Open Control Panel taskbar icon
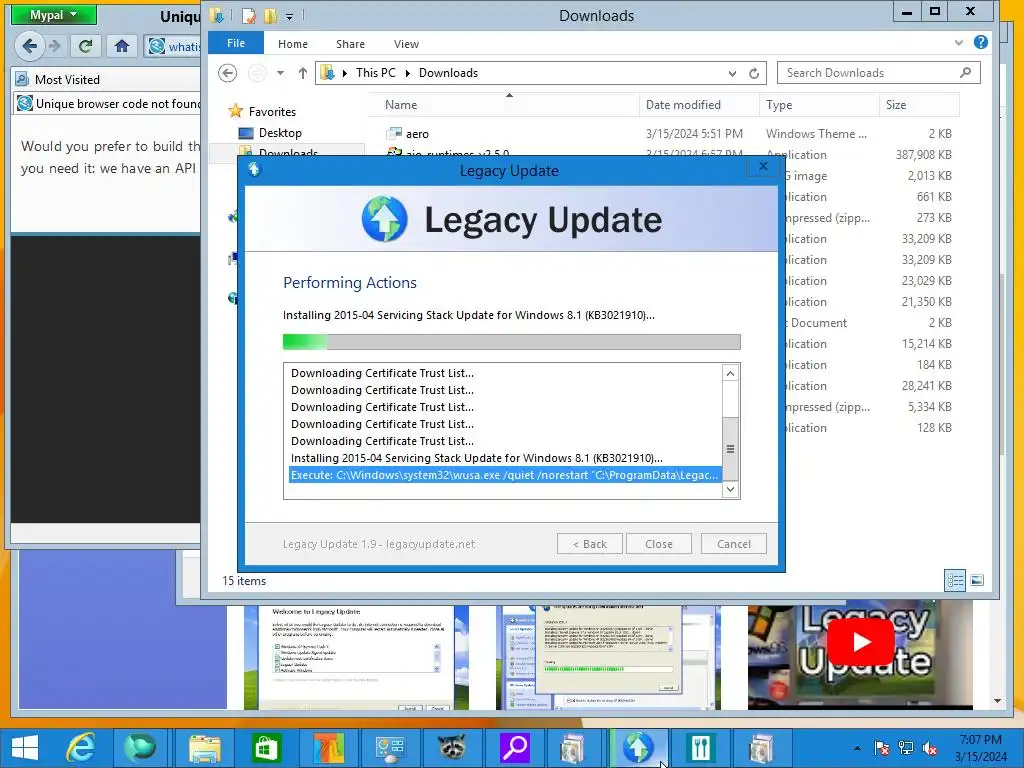1024x768 pixels. (x=390, y=748)
